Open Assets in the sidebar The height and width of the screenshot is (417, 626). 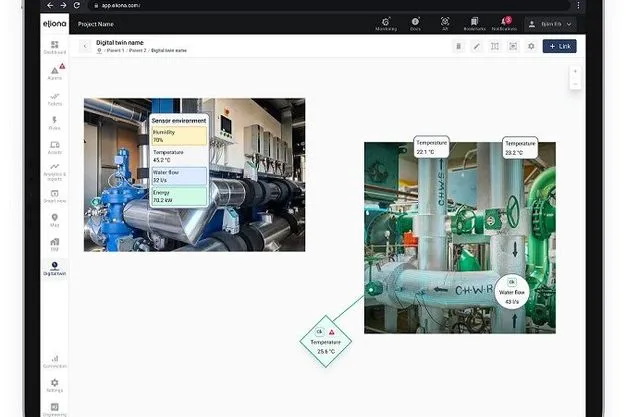55,147
